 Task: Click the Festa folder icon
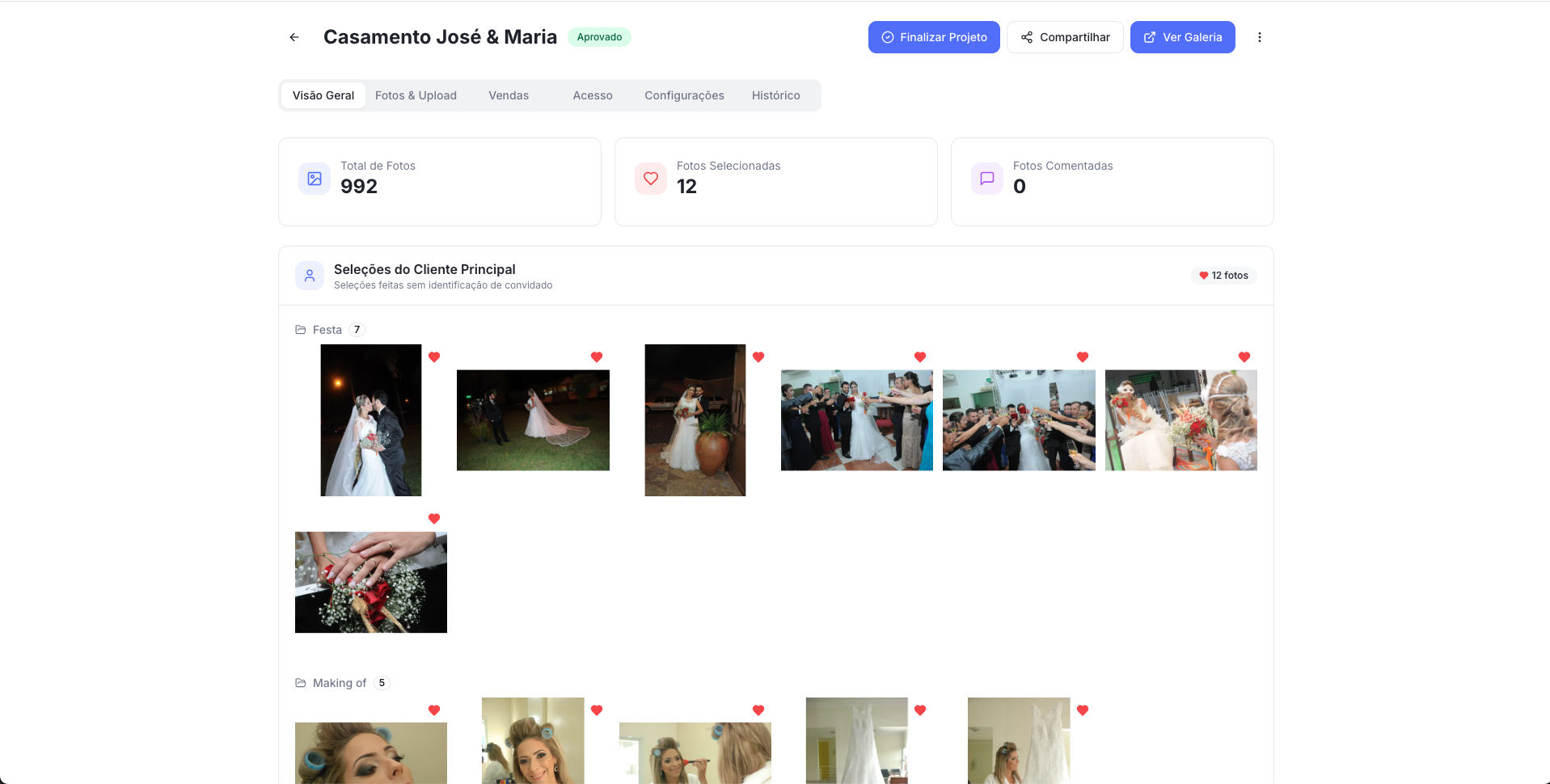(x=301, y=330)
